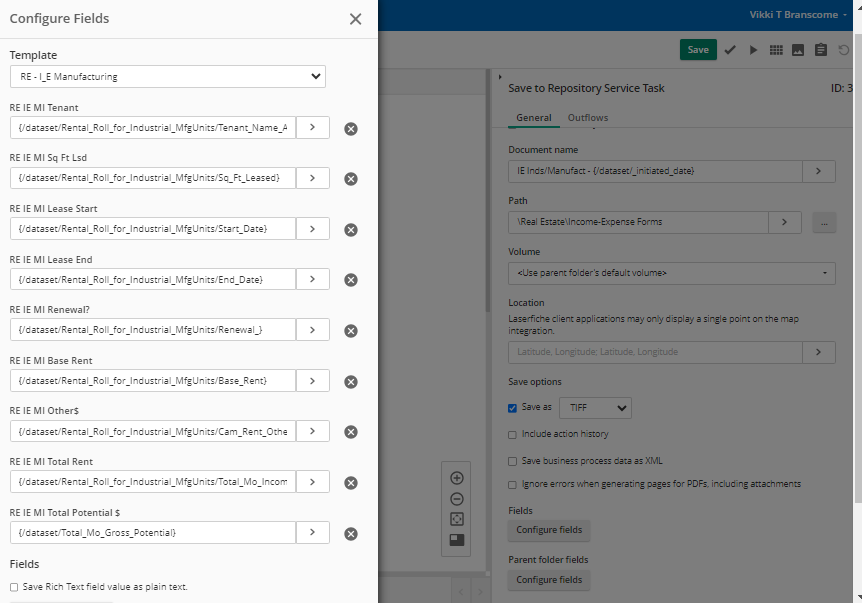The image size is (862, 603).
Task: Click the clipboard icon in toolbar
Action: pyautogui.click(x=821, y=50)
